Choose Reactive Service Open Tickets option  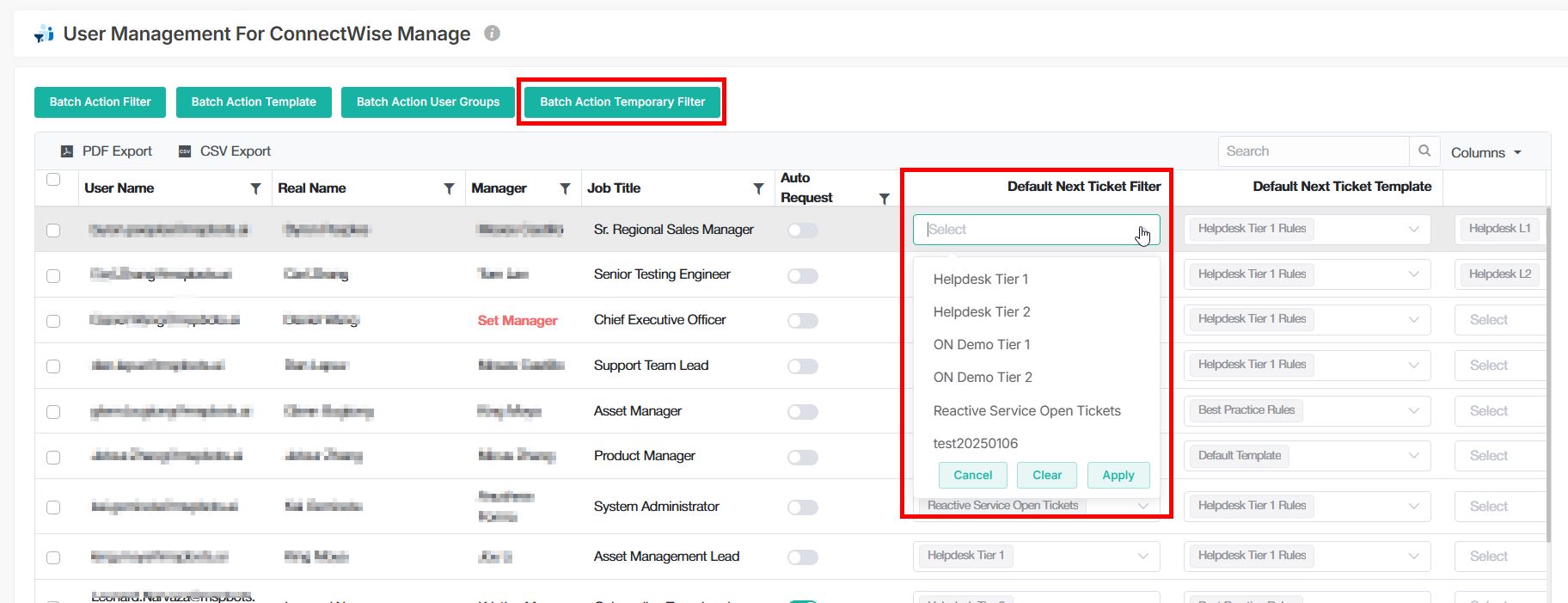1026,410
